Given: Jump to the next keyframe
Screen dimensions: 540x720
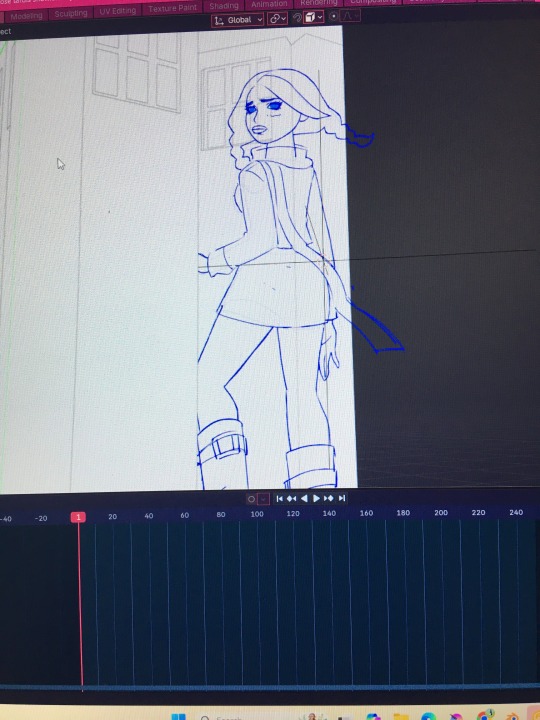Looking at the screenshot, I should [x=329, y=499].
